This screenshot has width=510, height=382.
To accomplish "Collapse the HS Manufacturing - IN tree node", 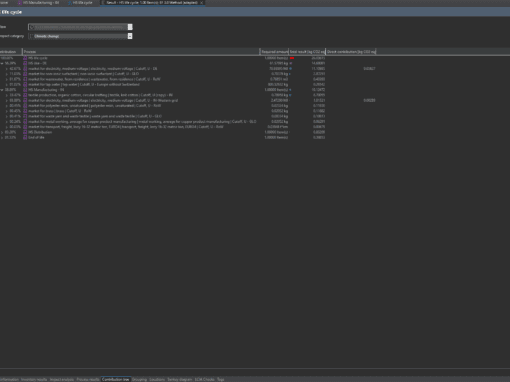I will [2, 90].
